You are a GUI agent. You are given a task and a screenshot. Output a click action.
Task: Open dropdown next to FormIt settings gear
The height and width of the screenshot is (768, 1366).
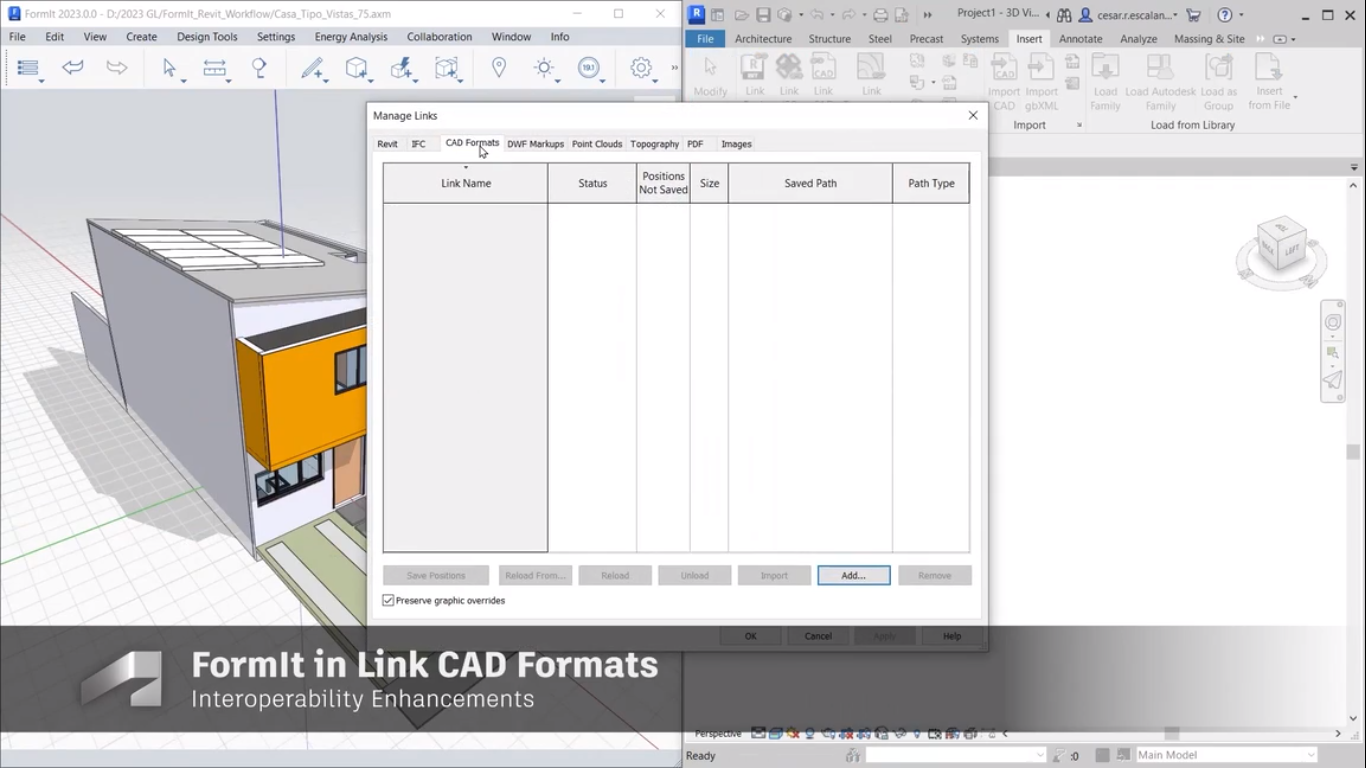pyautogui.click(x=654, y=80)
